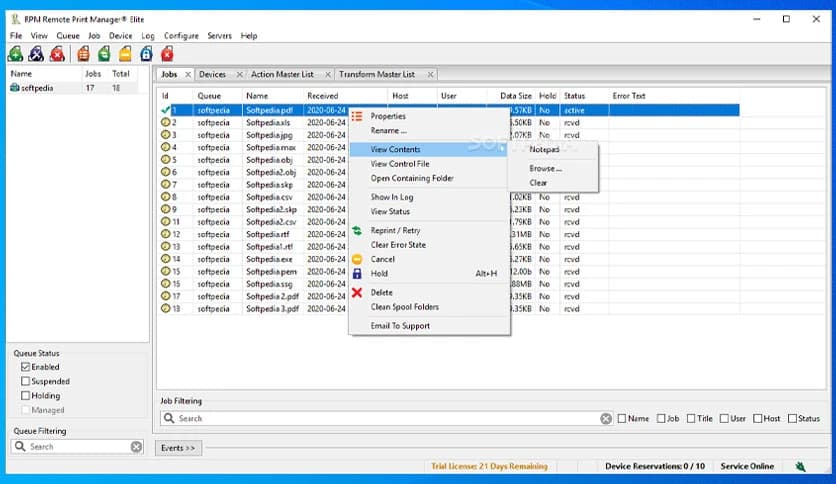This screenshot has height=484, width=836.
Task: Click the green arrows icon beside Reprint / Retry
Action: coord(357,230)
